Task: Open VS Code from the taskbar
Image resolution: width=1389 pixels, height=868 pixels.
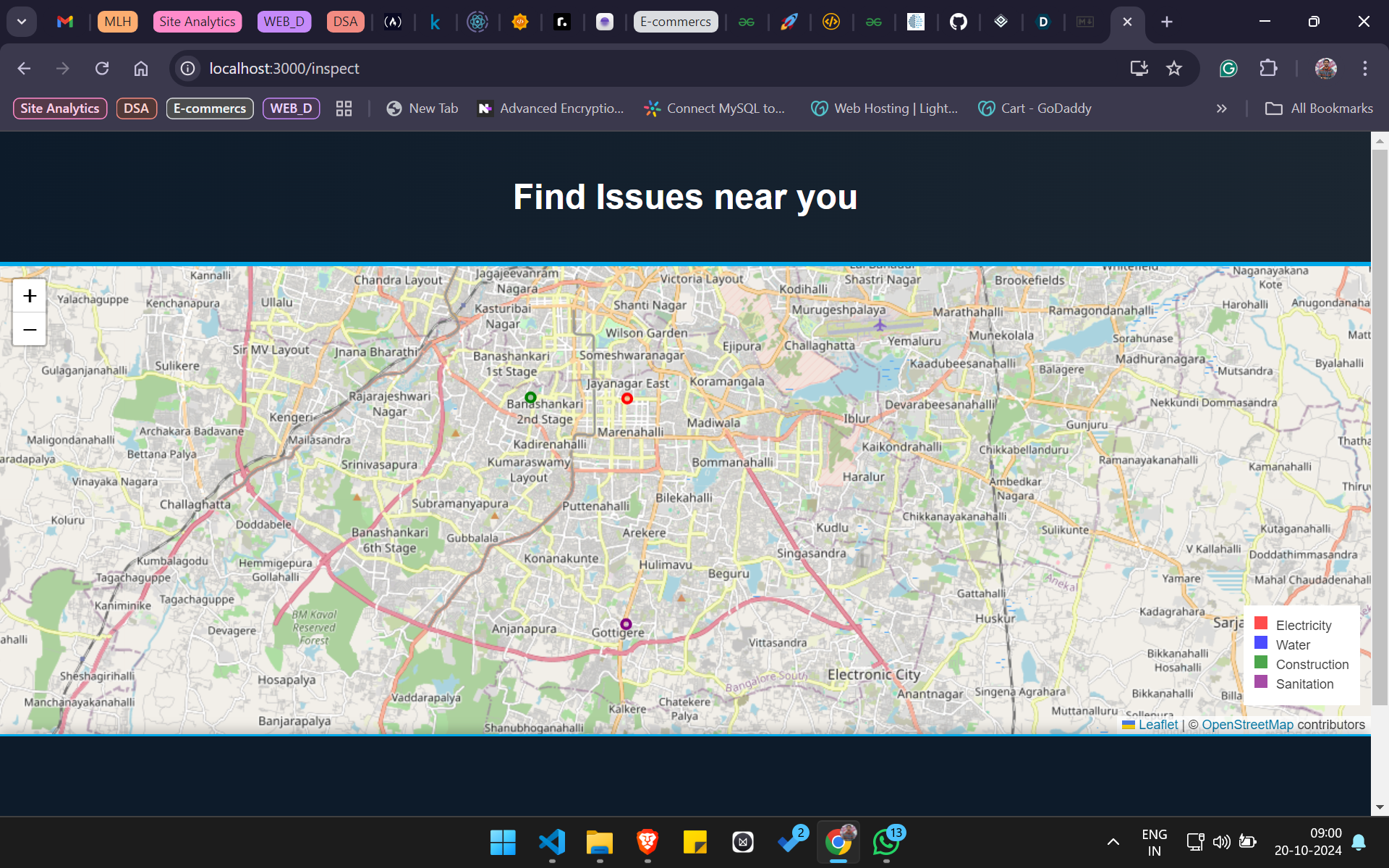Action: click(552, 842)
